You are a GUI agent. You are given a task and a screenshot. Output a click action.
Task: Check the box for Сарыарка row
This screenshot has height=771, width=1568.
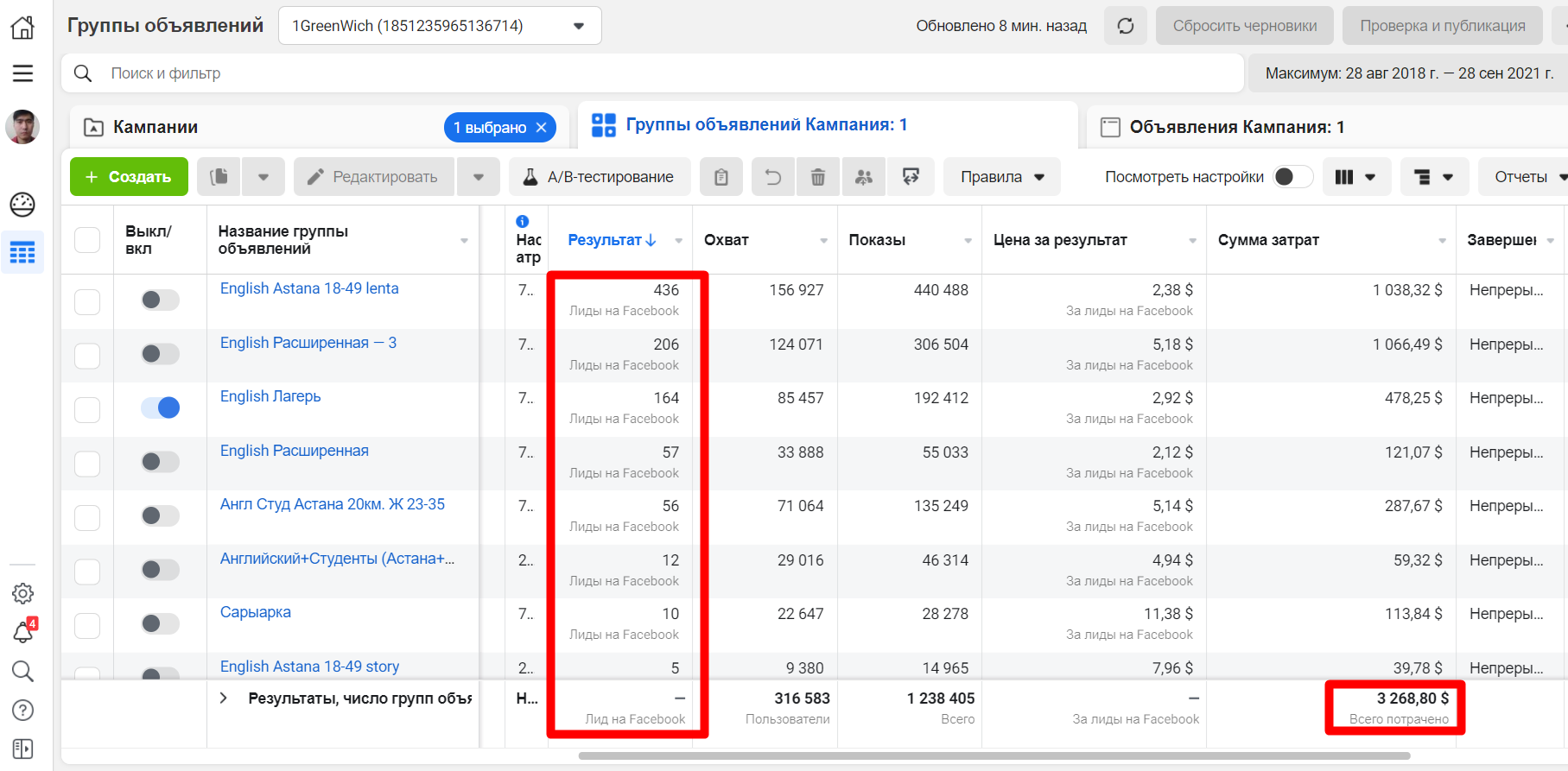click(x=87, y=625)
